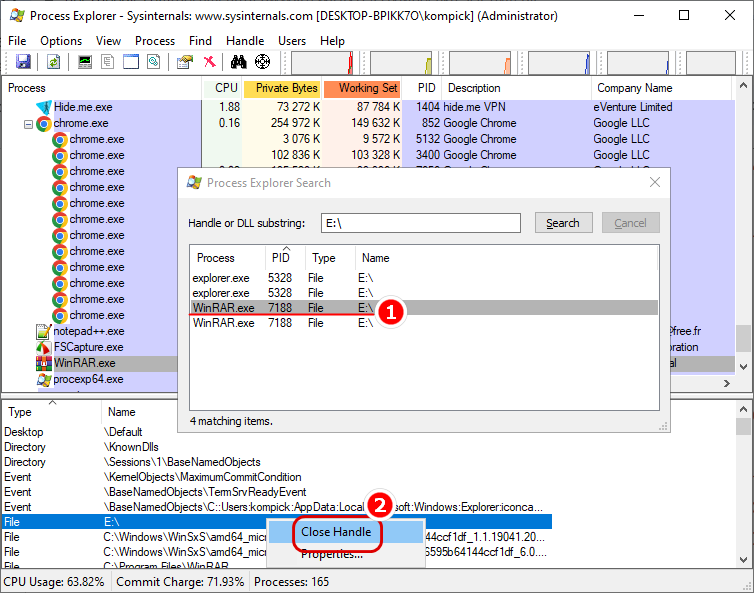Select the highlighted WinRAR.exe 7188 search result
Viewport: 754px width, 593px height.
(424, 308)
